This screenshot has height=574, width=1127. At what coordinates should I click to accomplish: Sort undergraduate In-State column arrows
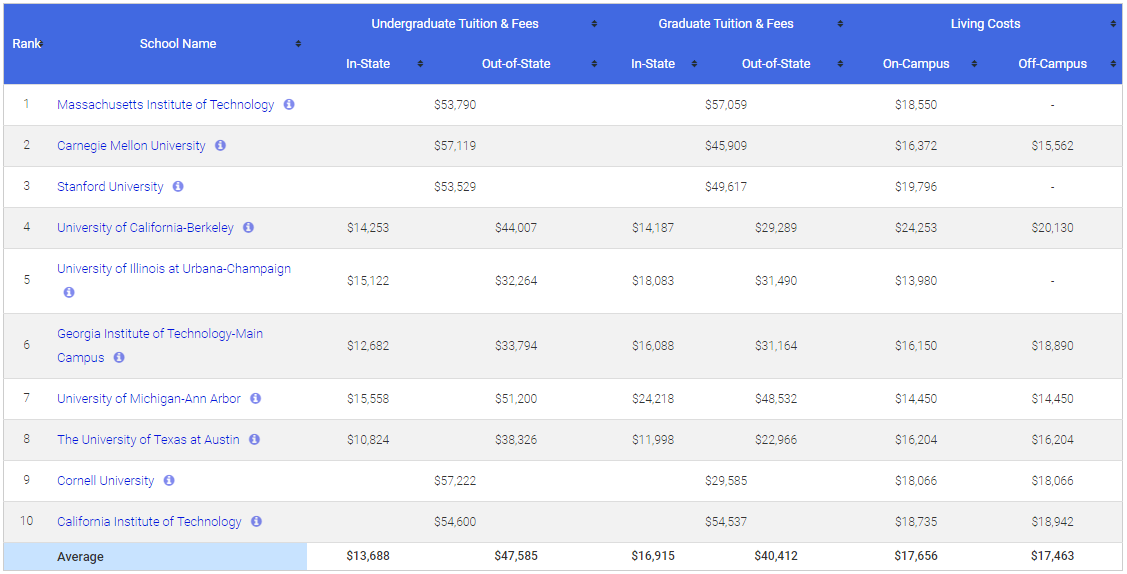pyautogui.click(x=420, y=64)
